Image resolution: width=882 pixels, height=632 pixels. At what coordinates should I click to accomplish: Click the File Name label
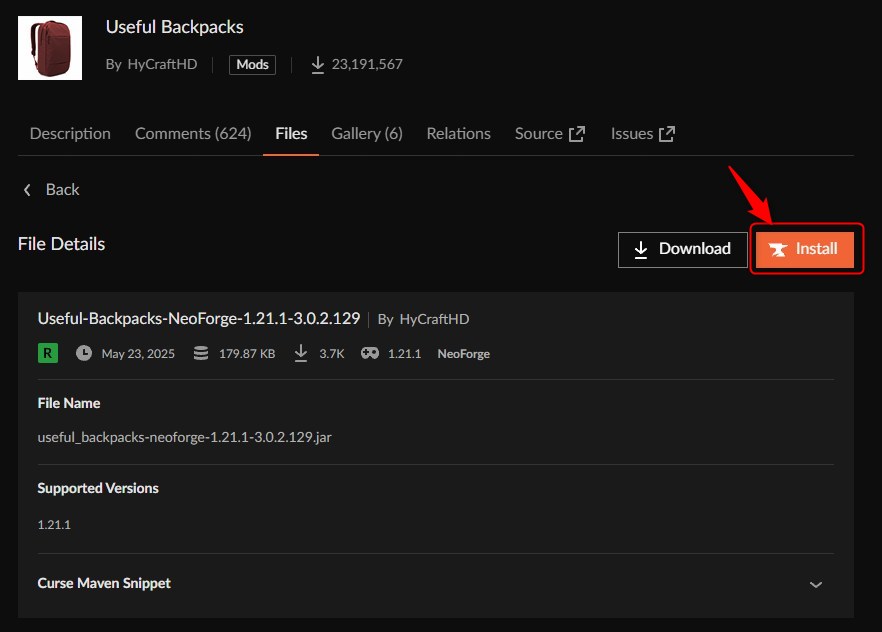[69, 403]
